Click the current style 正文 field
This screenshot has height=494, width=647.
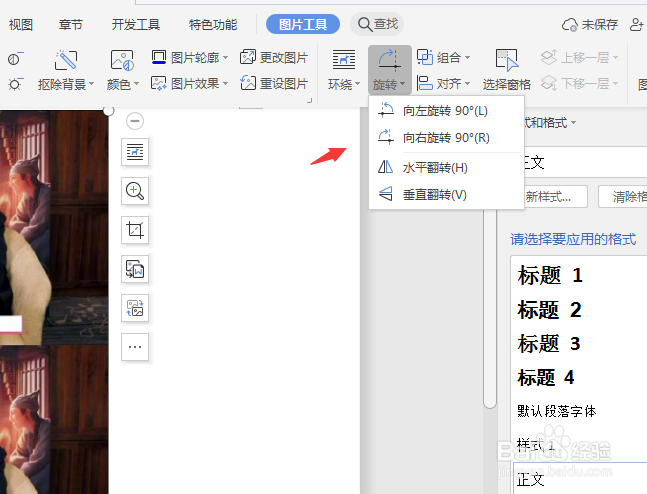tap(586, 162)
